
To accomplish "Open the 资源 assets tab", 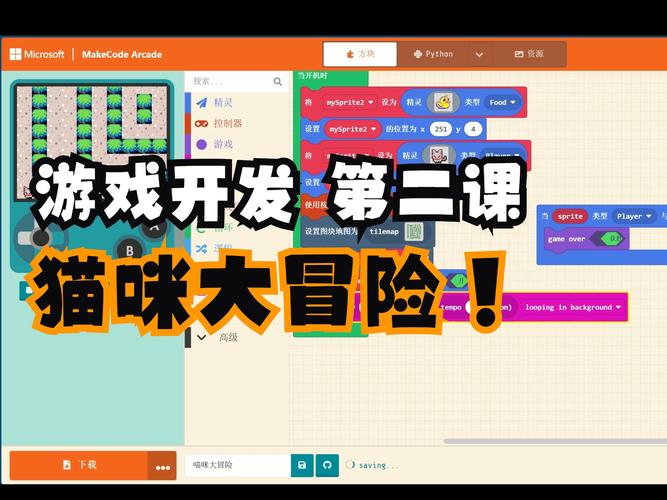I will click(x=529, y=54).
